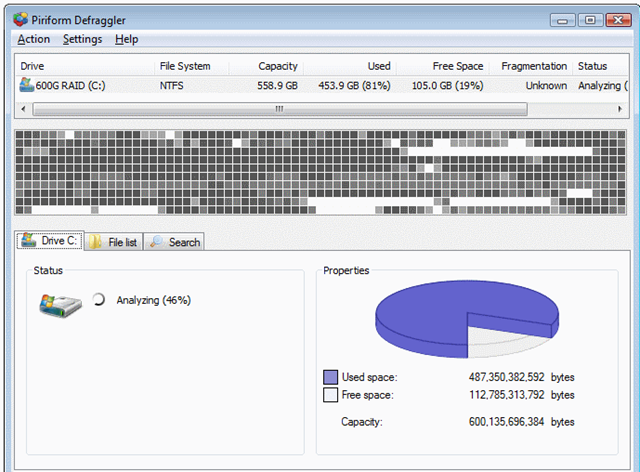Click the analyzing spinner icon
Viewport: 640px width, 472px height.
[98, 299]
